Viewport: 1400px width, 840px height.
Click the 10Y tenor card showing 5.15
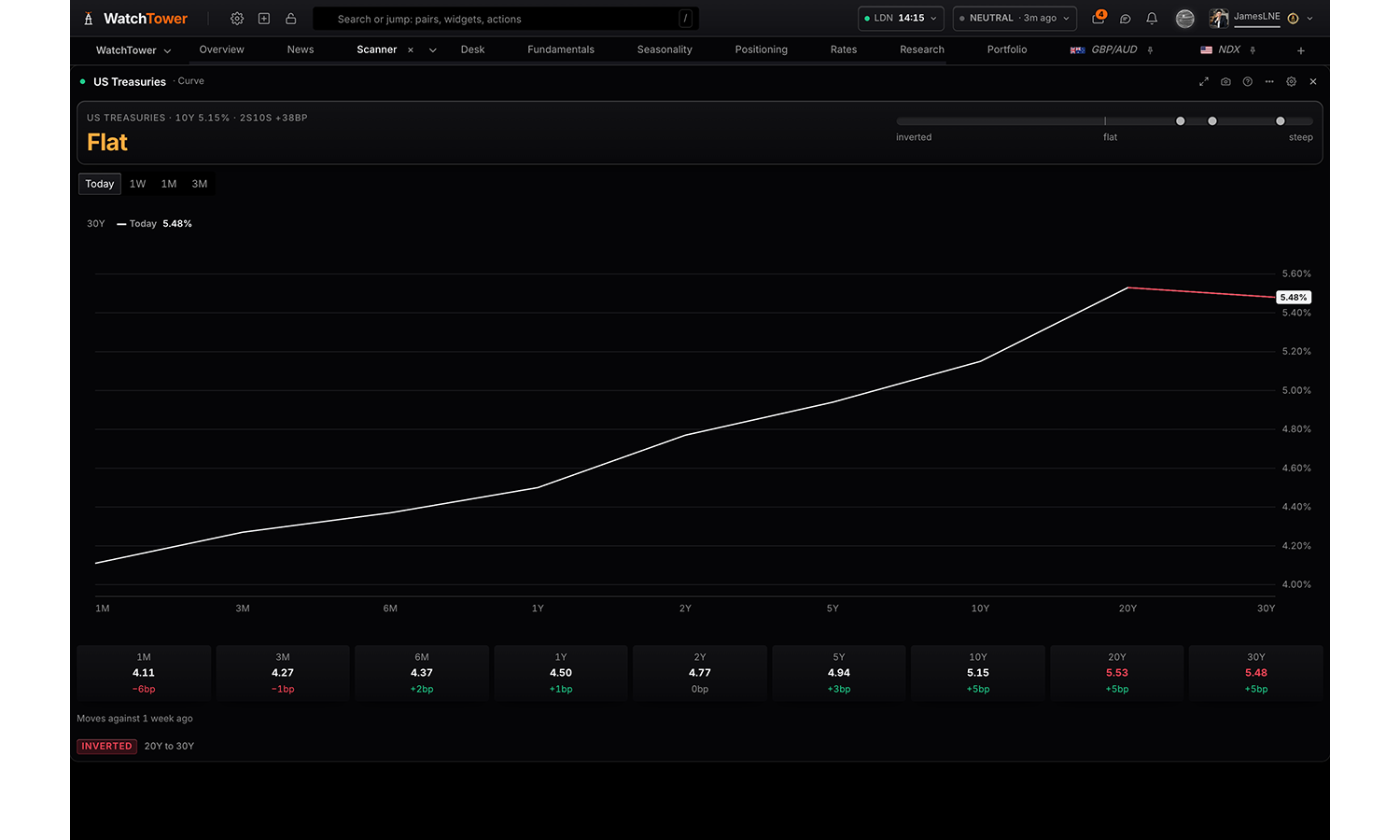pyautogui.click(x=978, y=673)
